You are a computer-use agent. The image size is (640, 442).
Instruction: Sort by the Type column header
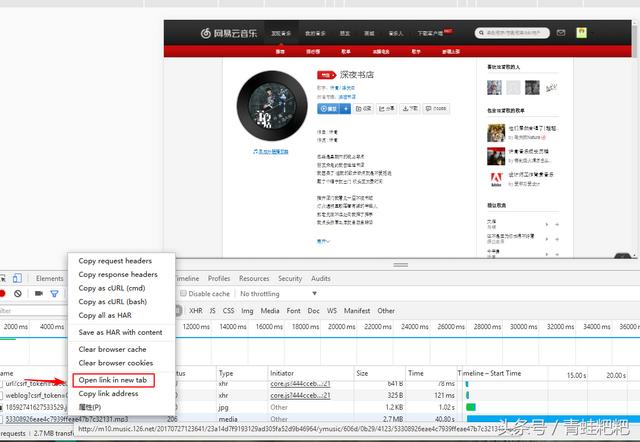[242, 373]
